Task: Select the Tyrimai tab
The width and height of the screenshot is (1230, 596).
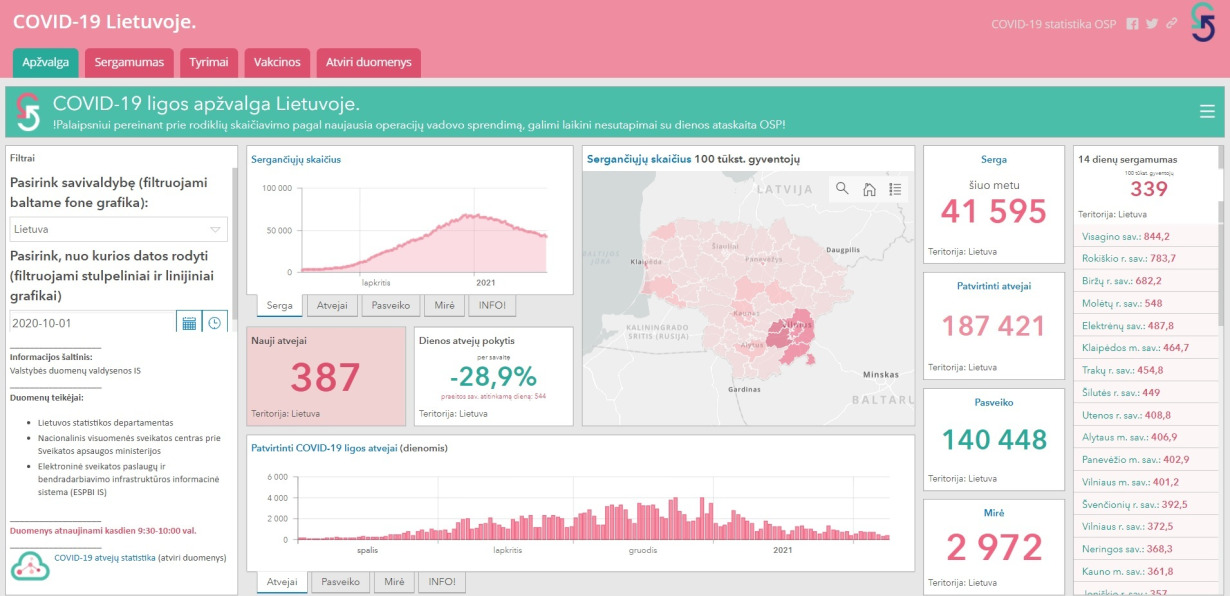Action: click(x=209, y=63)
